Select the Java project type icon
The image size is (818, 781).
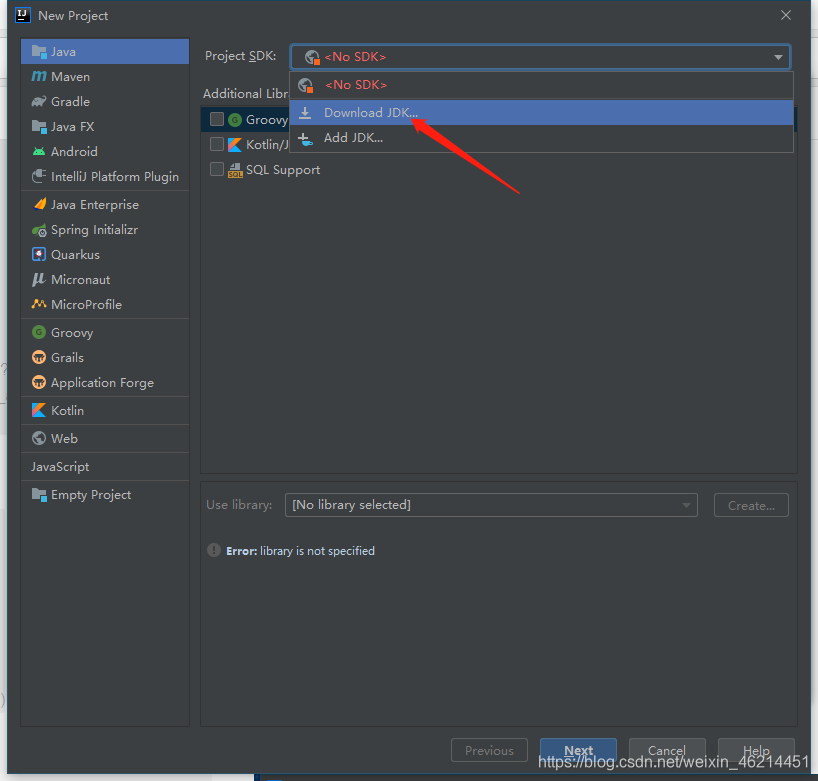click(39, 52)
